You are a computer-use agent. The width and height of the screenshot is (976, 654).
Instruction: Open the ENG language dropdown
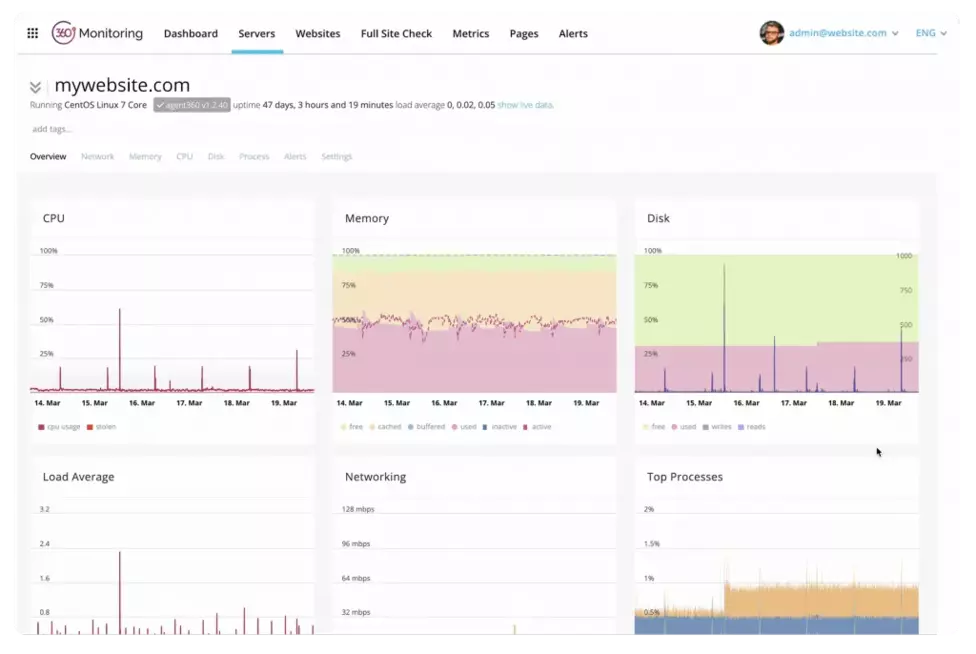[931, 33]
